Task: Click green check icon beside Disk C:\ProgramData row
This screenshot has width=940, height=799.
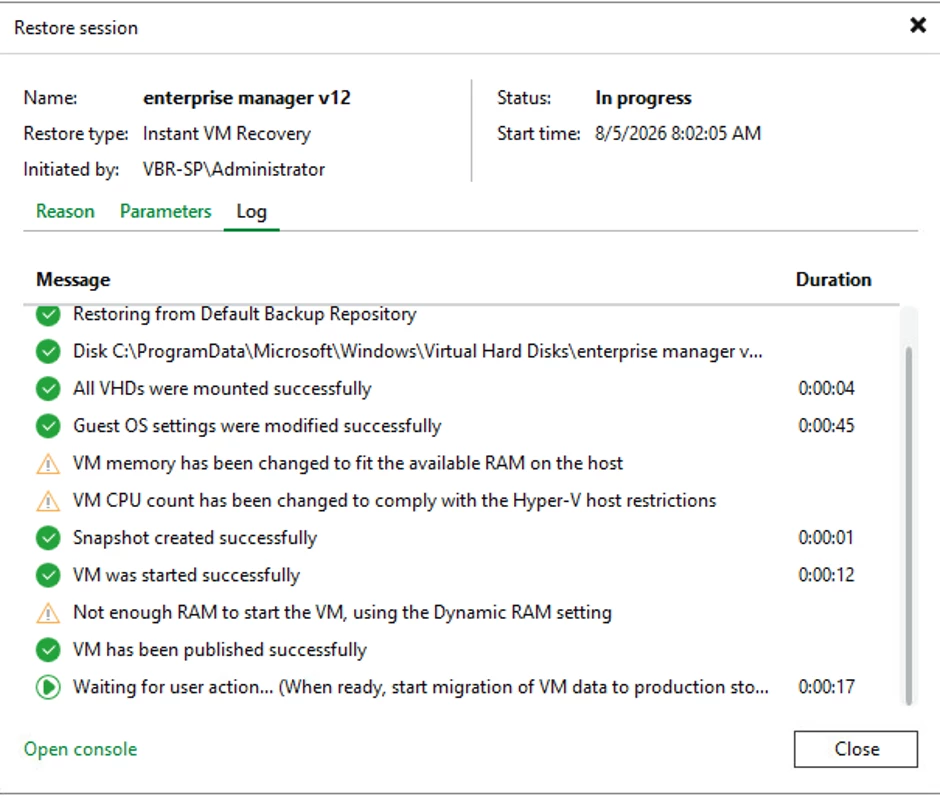Action: (48, 351)
